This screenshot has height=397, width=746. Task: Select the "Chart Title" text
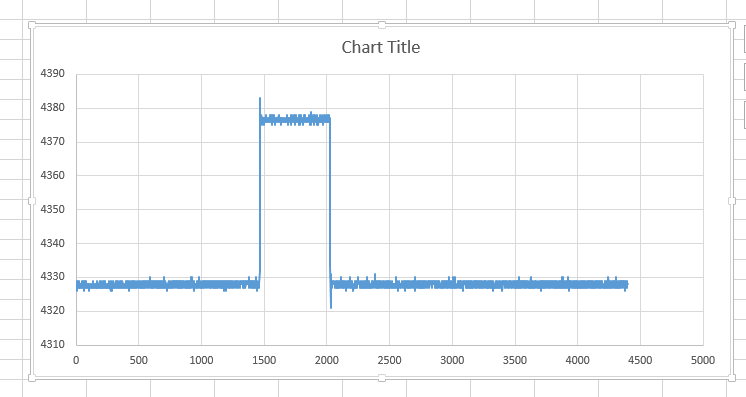tap(381, 47)
